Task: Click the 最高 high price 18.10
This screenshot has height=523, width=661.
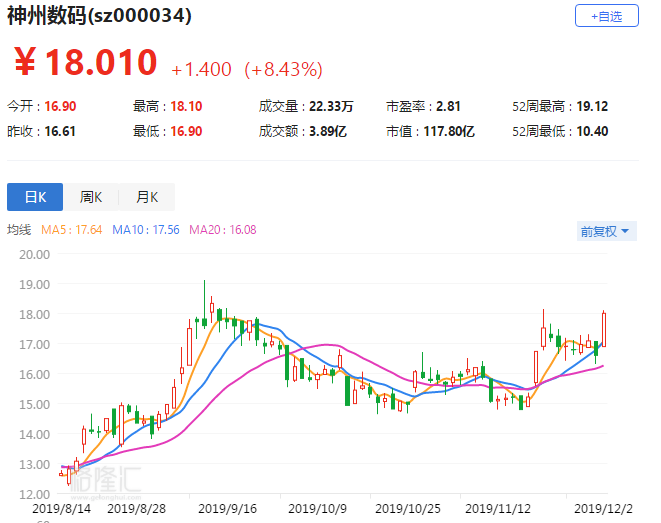Action: click(186, 106)
